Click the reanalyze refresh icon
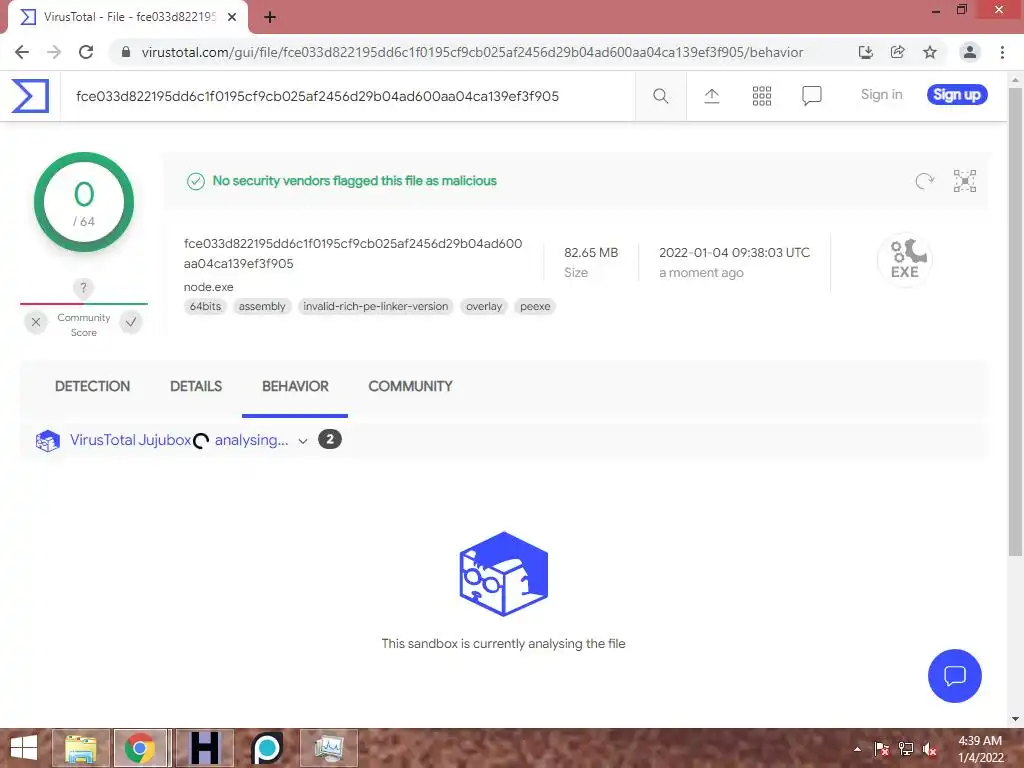 [924, 181]
